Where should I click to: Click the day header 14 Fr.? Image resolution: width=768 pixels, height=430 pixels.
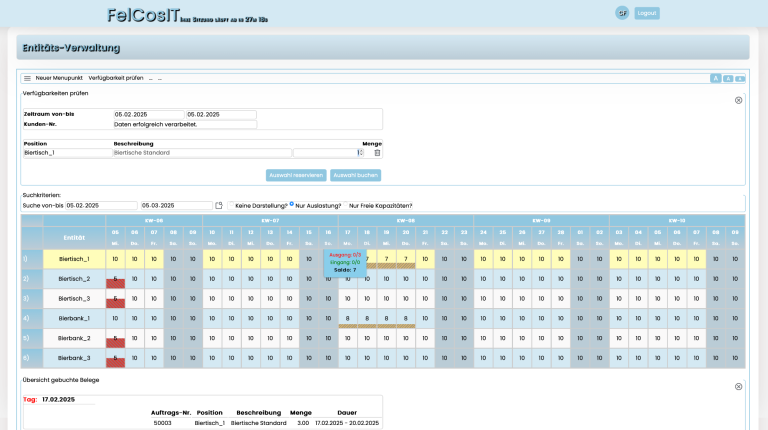[289, 238]
